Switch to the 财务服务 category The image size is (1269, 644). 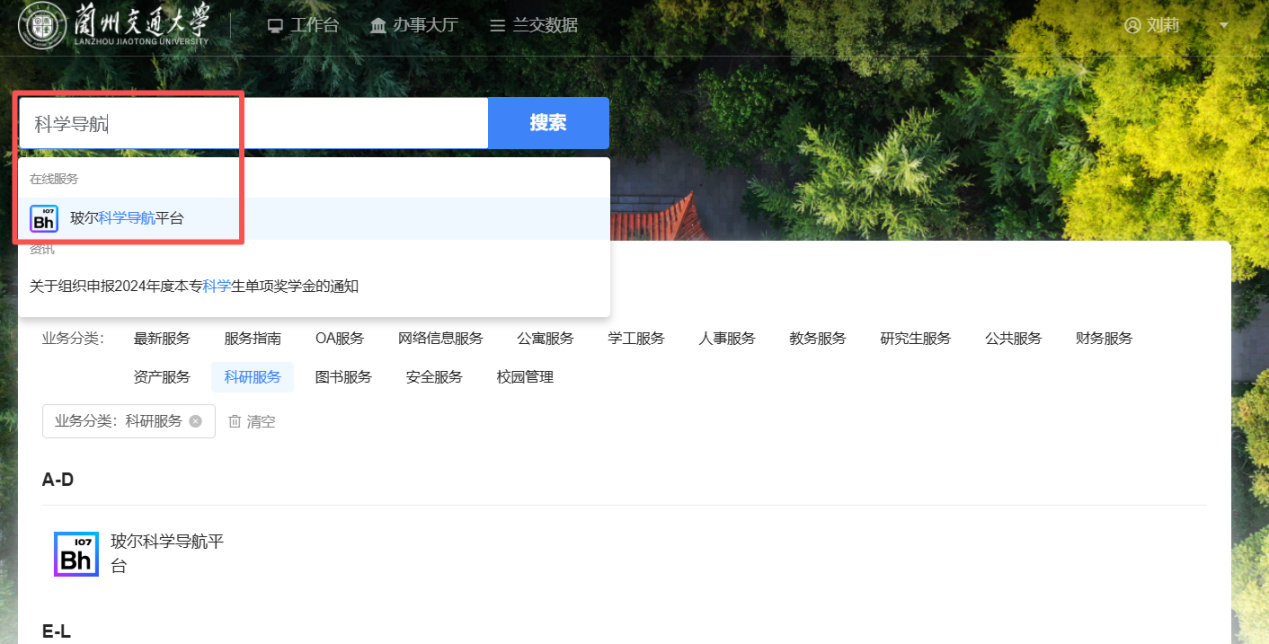coord(1104,338)
